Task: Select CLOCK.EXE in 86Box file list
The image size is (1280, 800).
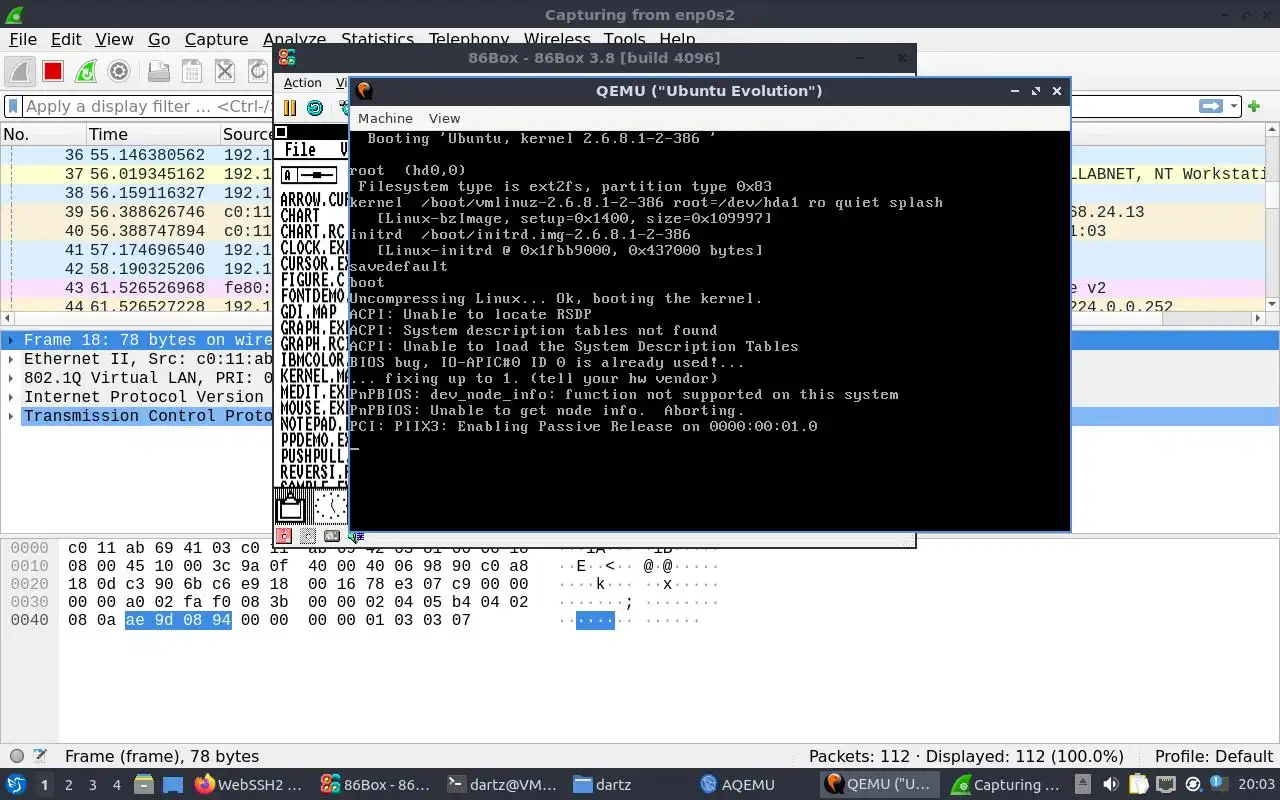Action: coord(313,248)
